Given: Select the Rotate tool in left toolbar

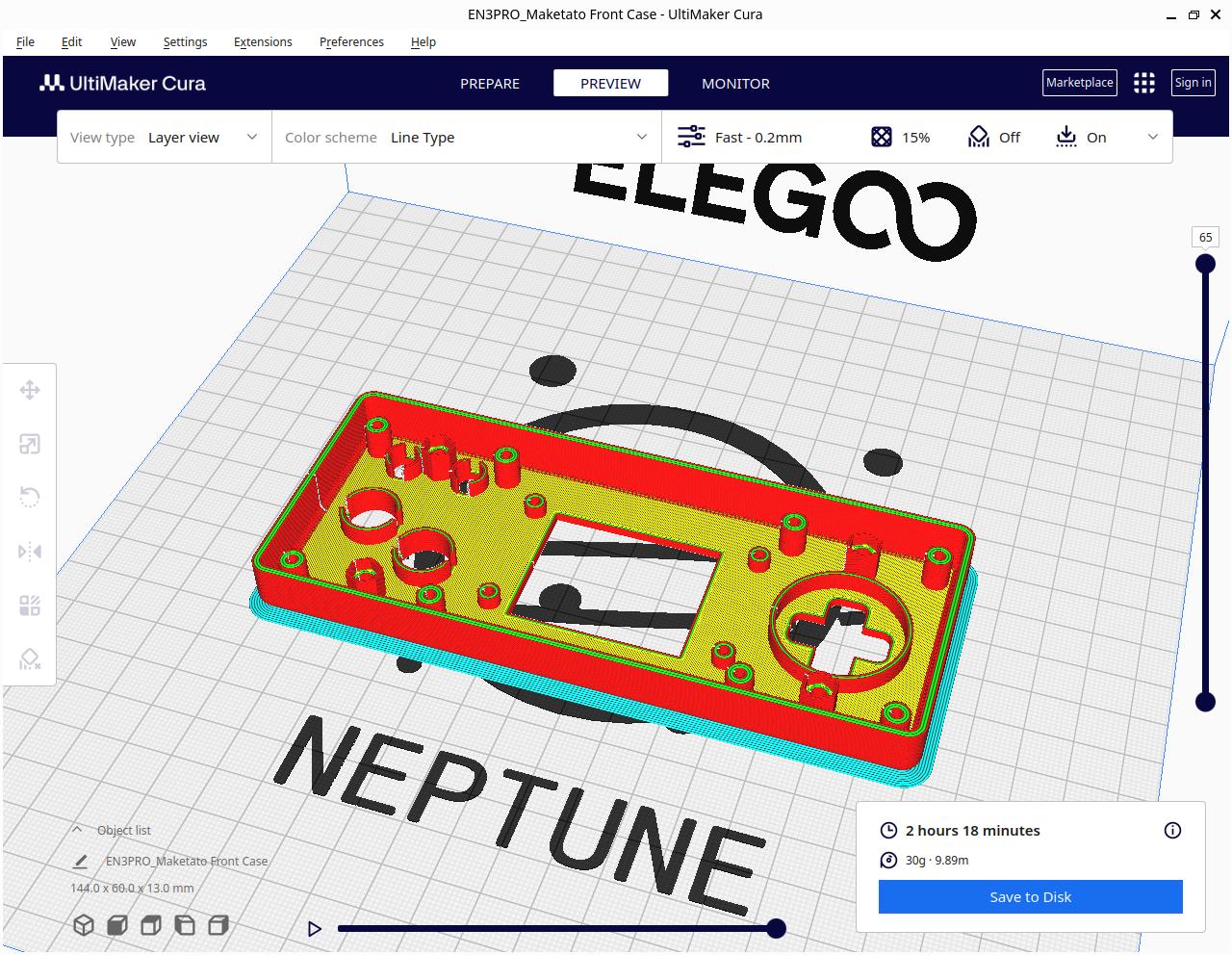Looking at the screenshot, I should click(x=30, y=498).
